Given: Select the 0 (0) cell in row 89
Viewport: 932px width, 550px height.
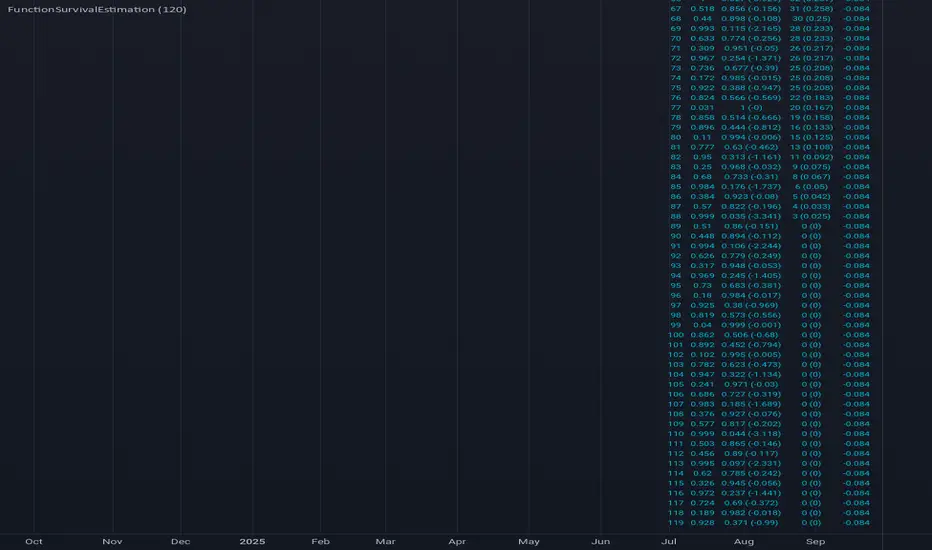Looking at the screenshot, I should (x=811, y=227).
